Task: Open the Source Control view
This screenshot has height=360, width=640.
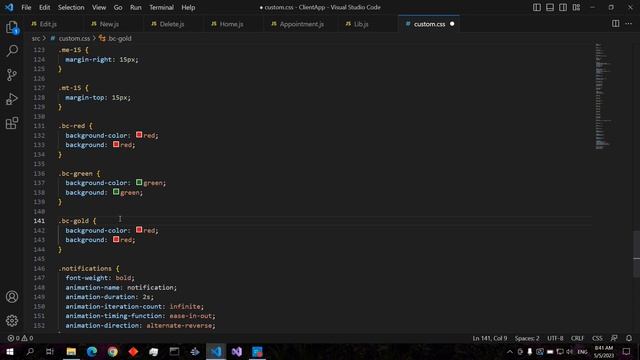Action: pos(12,75)
